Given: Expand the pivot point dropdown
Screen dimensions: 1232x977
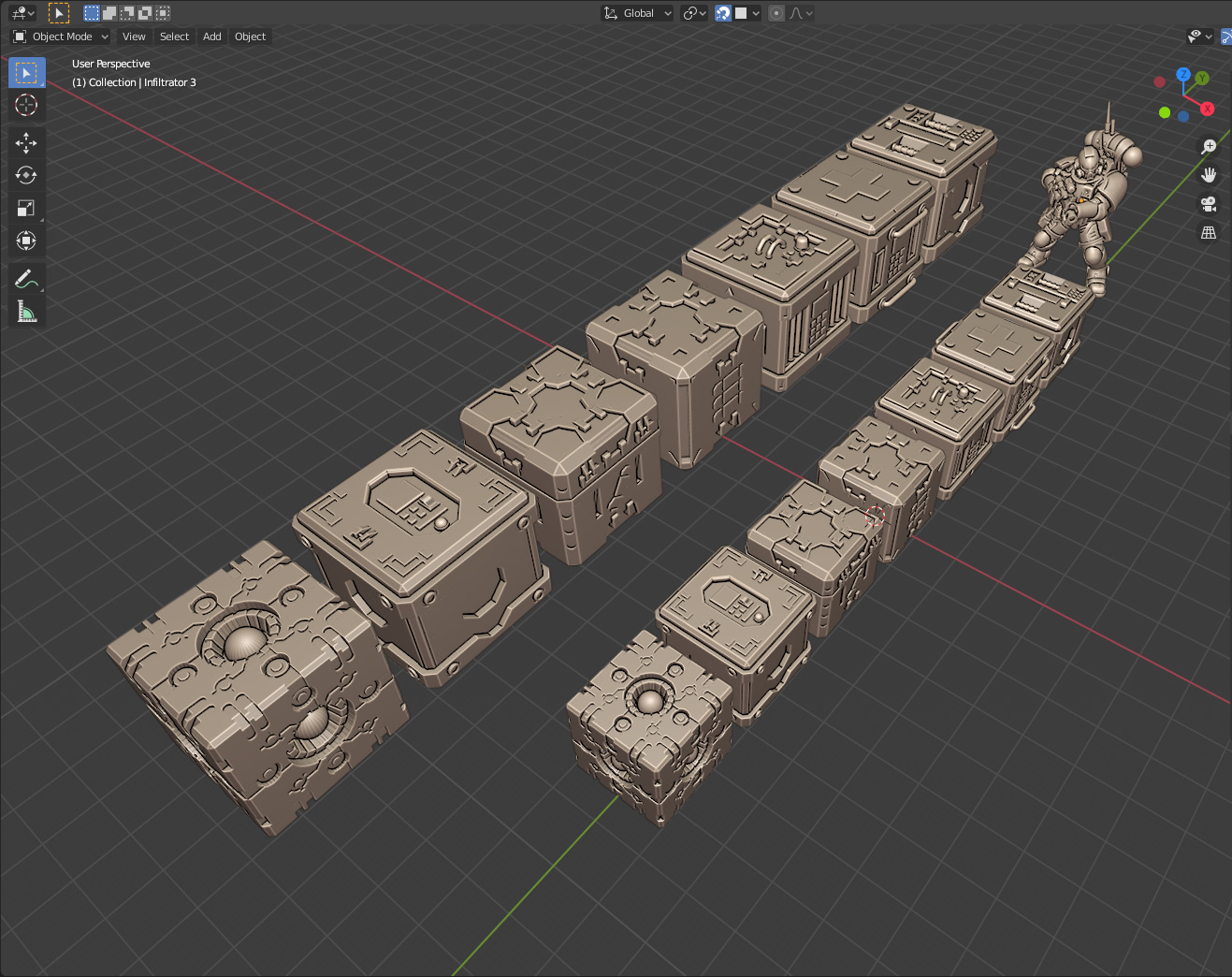Looking at the screenshot, I should 694,13.
